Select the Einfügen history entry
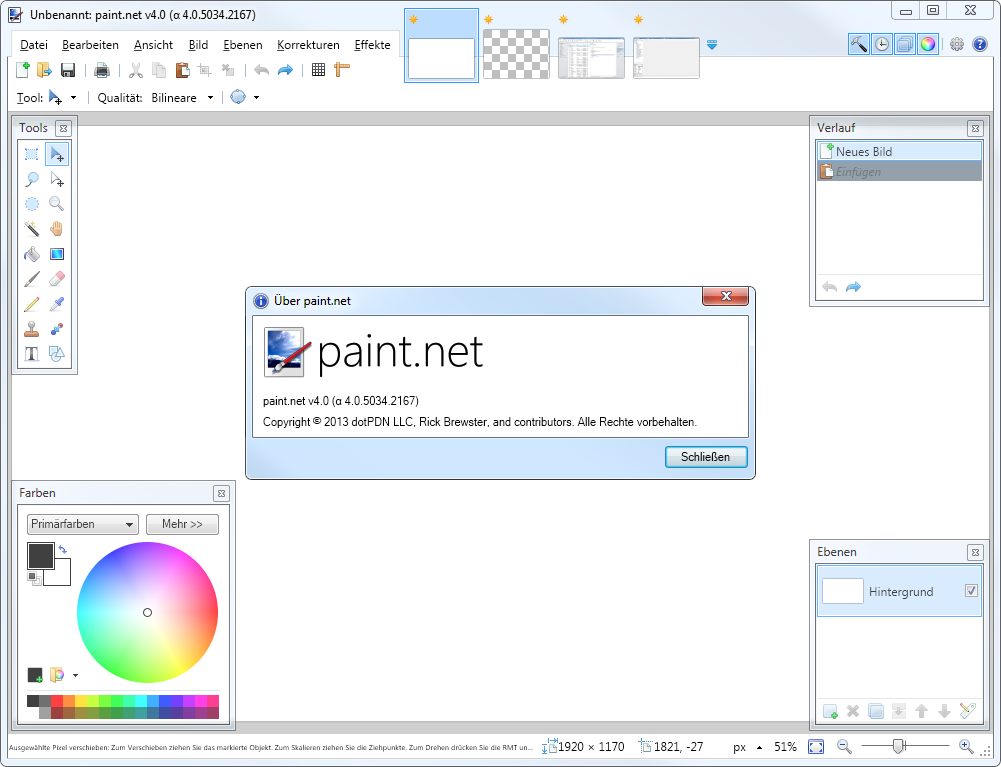Viewport: 1001px width, 767px height. pyautogui.click(x=899, y=171)
